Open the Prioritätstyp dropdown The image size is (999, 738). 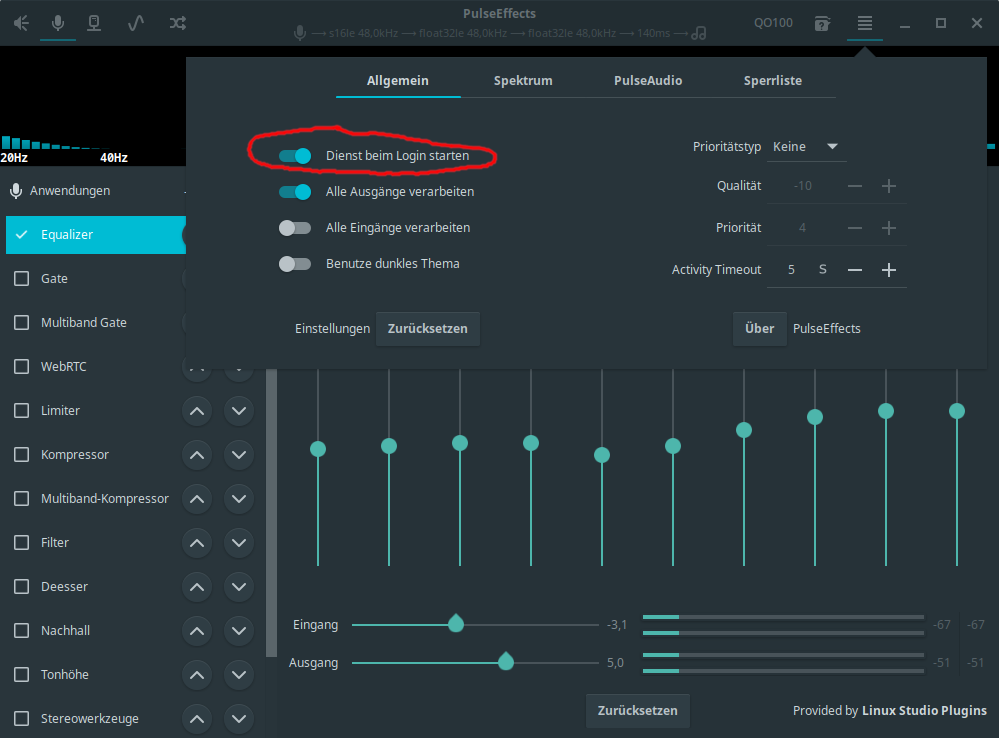[806, 147]
